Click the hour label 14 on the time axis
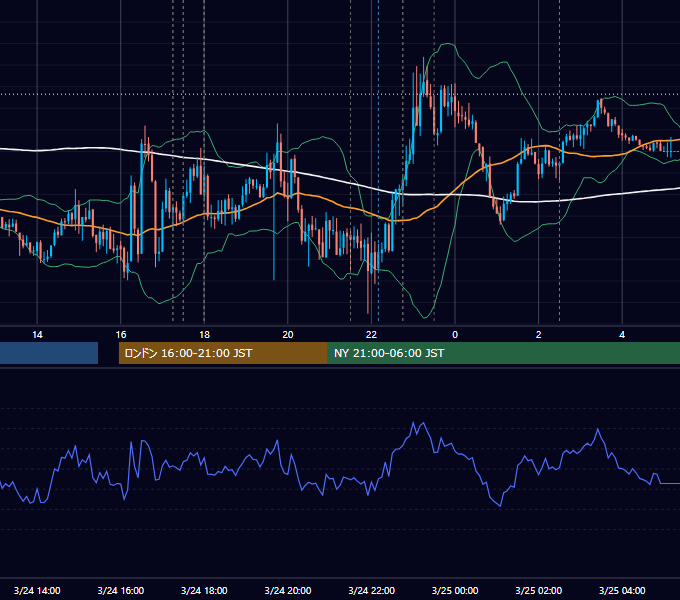The height and width of the screenshot is (600, 680). click(x=37, y=335)
